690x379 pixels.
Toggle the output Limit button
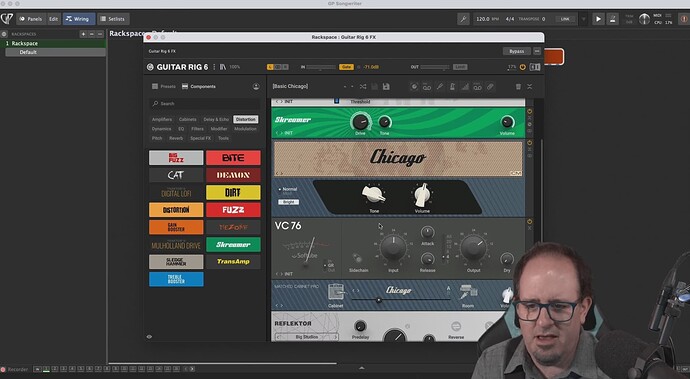tap(460, 67)
